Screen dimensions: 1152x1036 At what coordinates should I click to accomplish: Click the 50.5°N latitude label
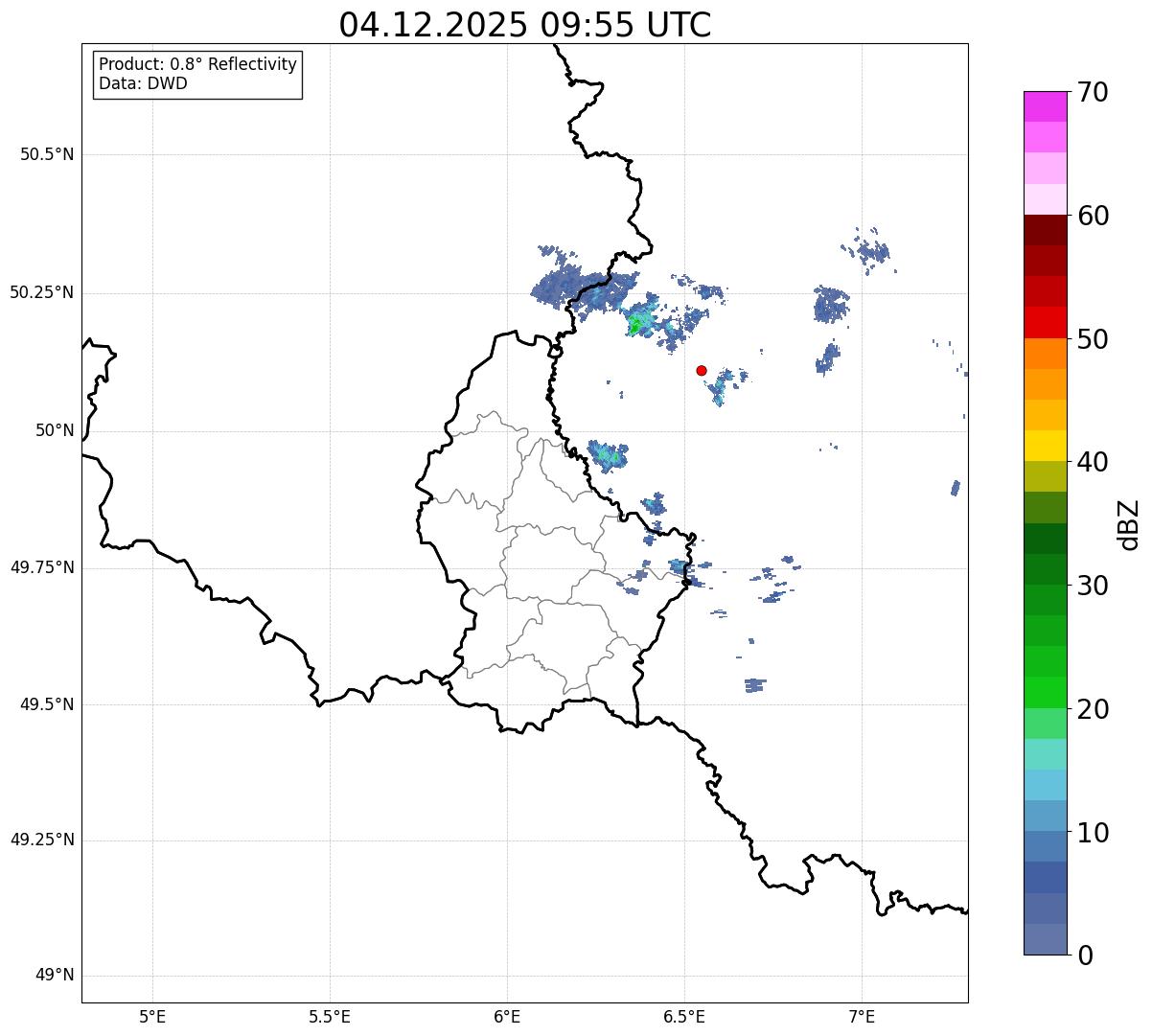click(x=47, y=154)
